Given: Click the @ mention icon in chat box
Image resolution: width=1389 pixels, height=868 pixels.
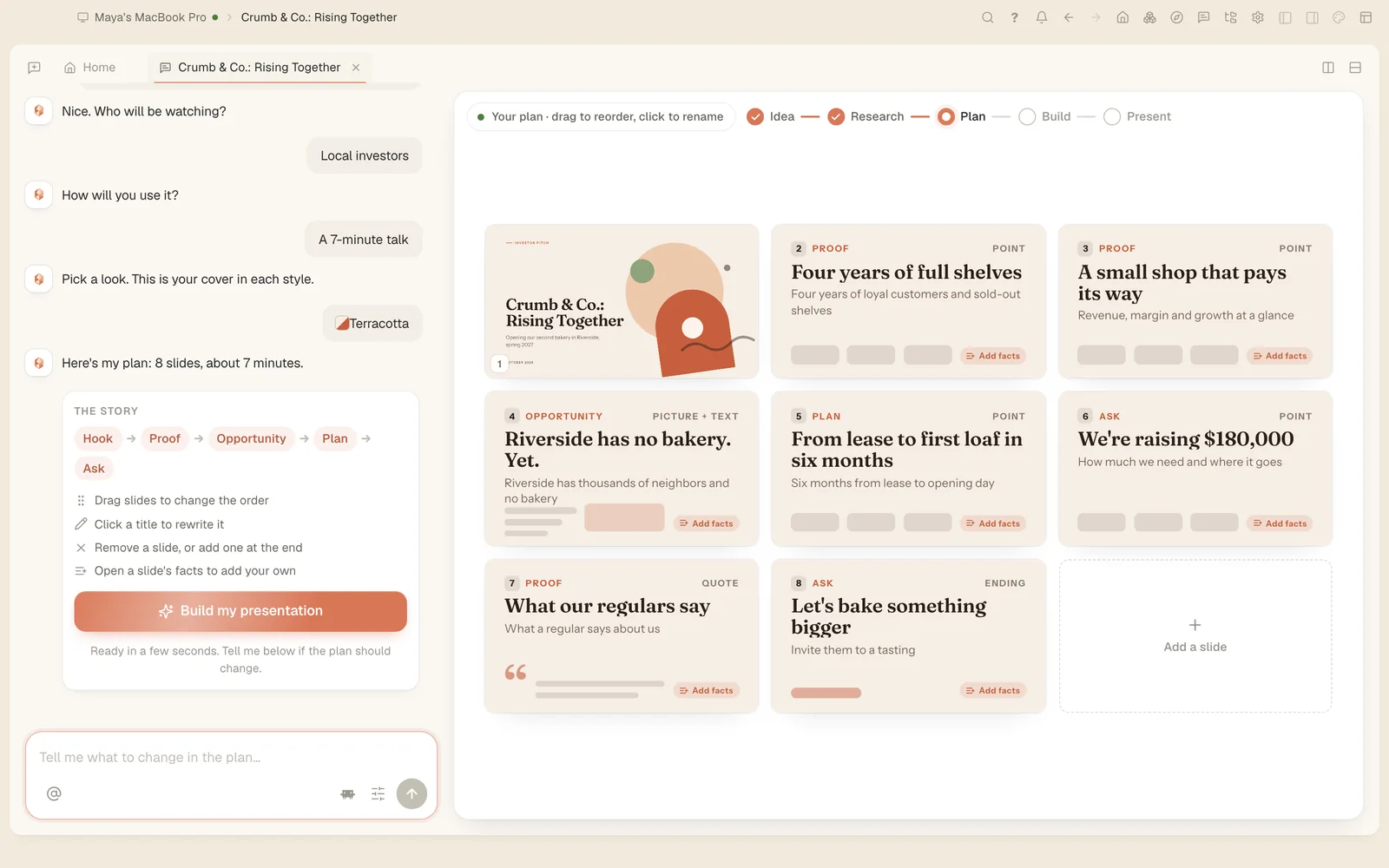Looking at the screenshot, I should click(54, 793).
